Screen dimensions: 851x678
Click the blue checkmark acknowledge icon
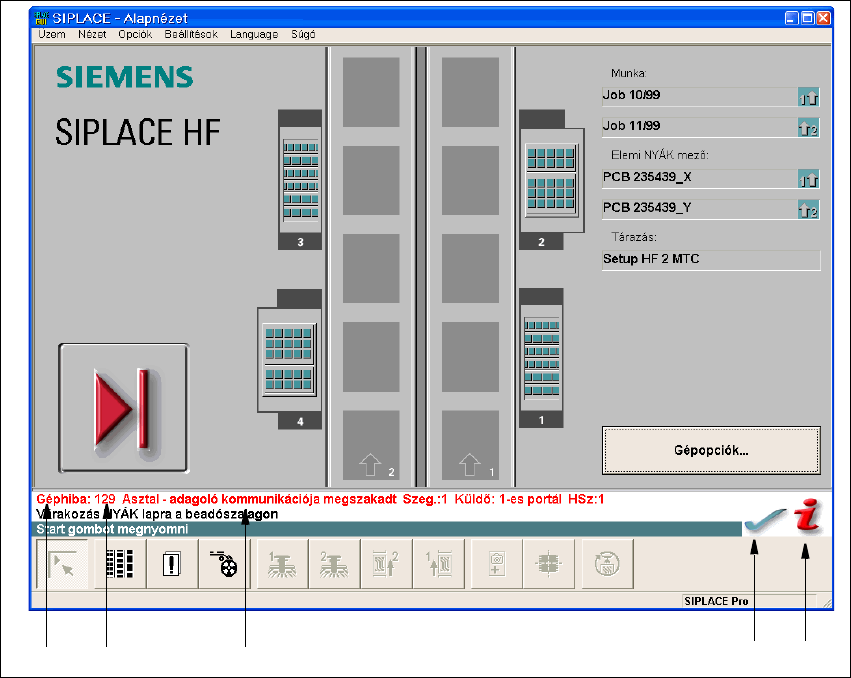pyautogui.click(x=762, y=522)
